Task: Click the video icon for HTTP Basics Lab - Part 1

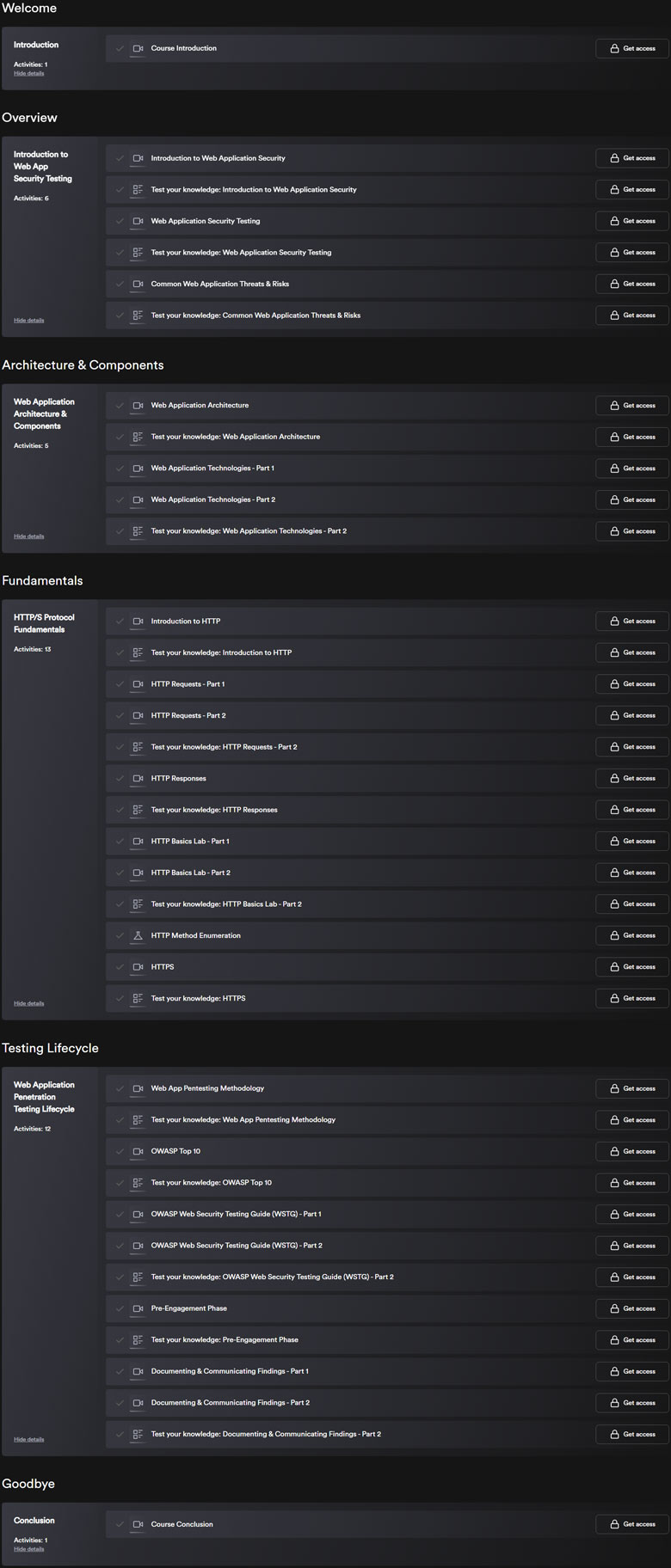Action: click(138, 842)
